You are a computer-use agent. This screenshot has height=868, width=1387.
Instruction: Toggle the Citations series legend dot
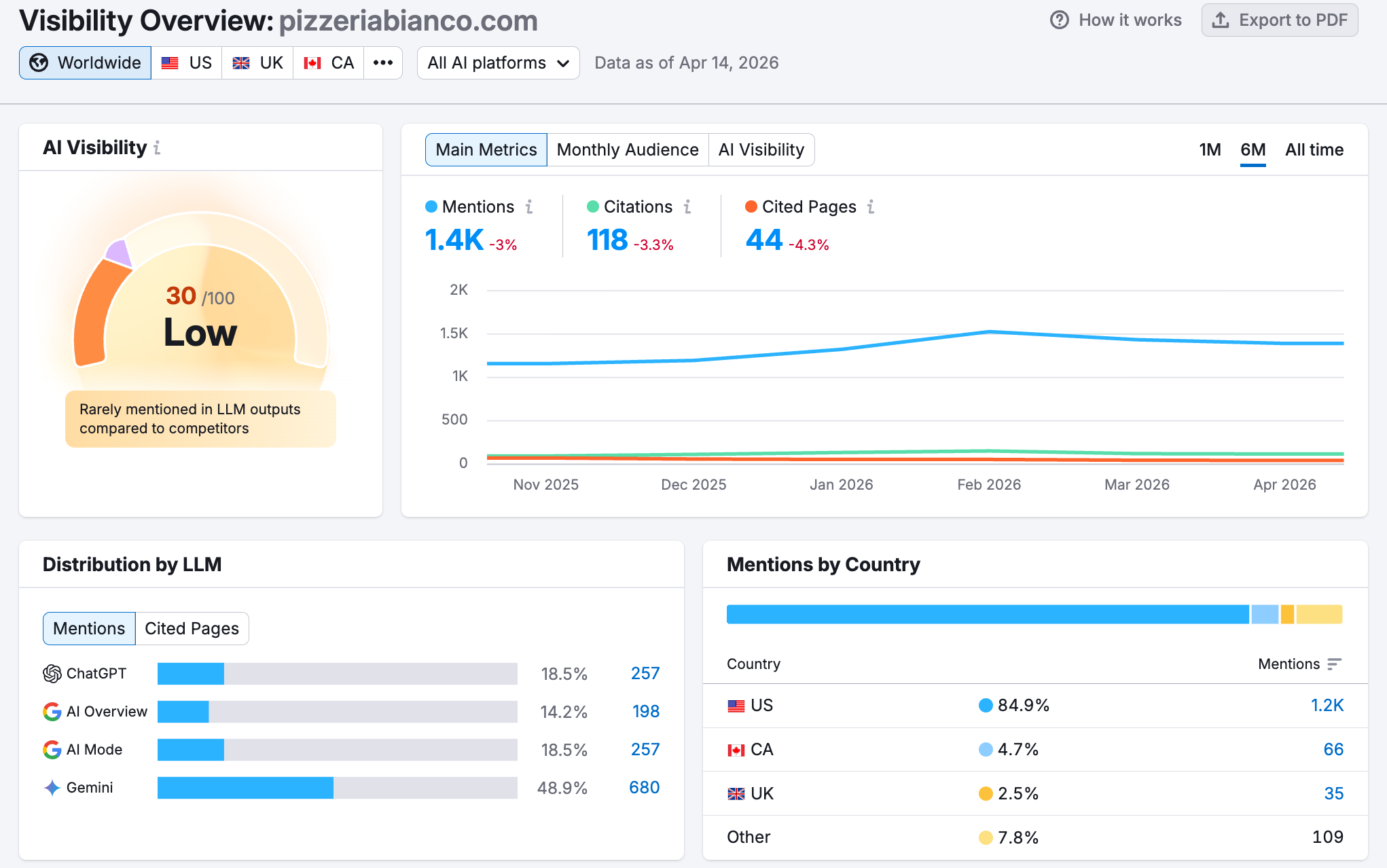click(x=593, y=206)
